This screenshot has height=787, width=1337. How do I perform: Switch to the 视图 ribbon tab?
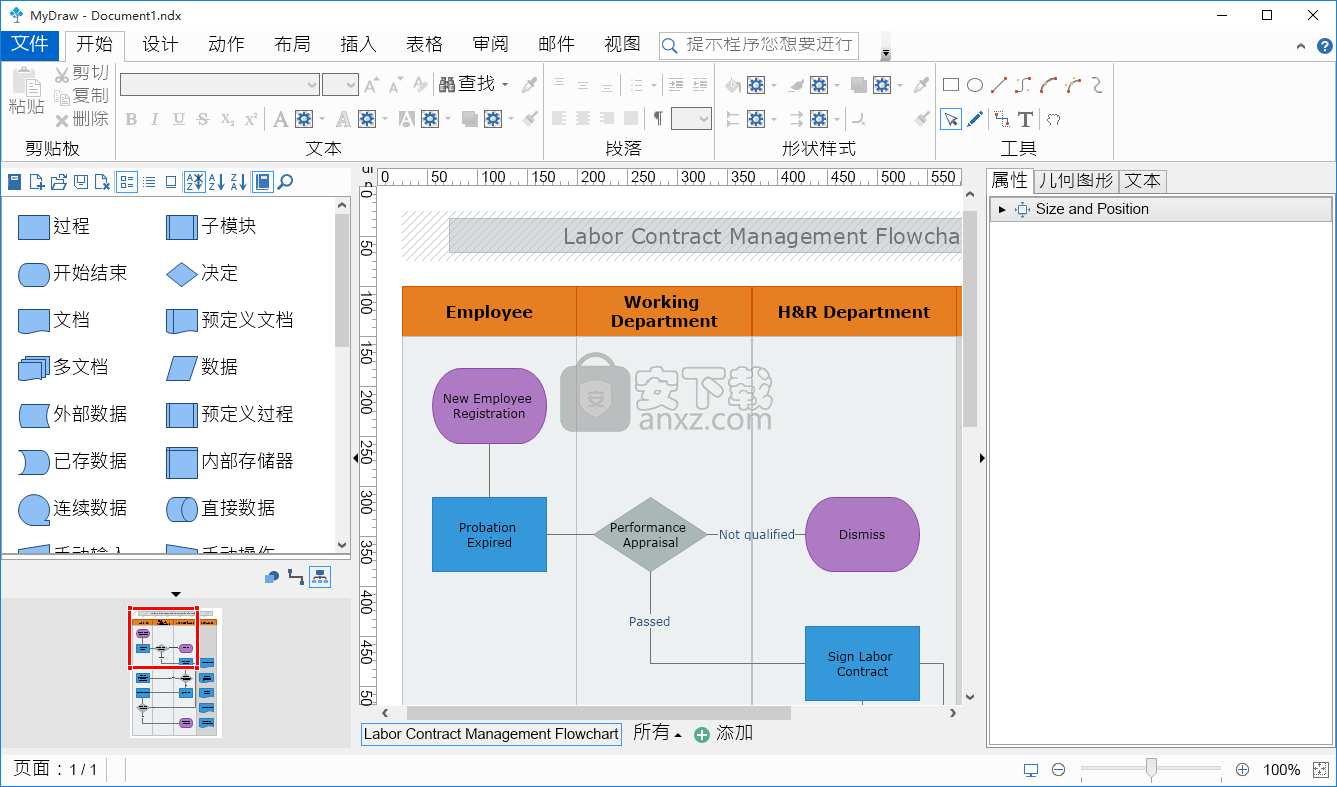[x=622, y=44]
